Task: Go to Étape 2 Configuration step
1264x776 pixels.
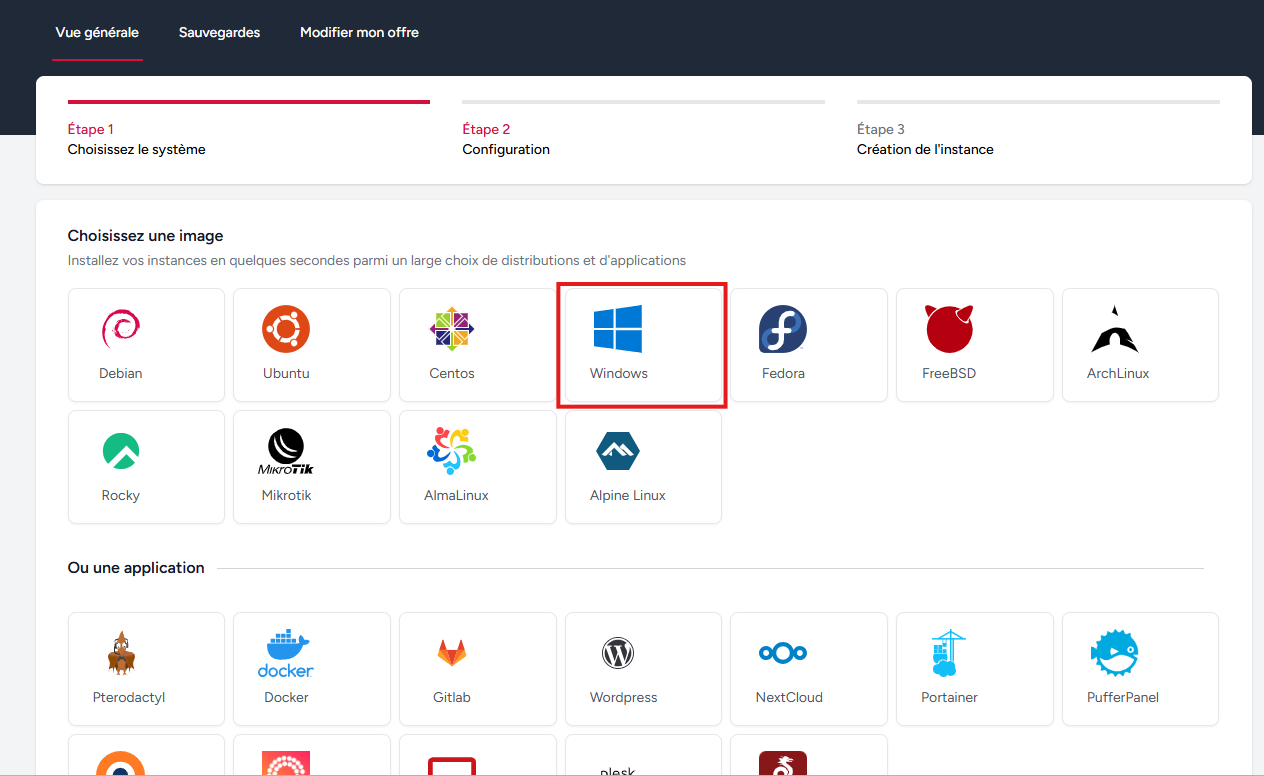Action: pos(506,140)
